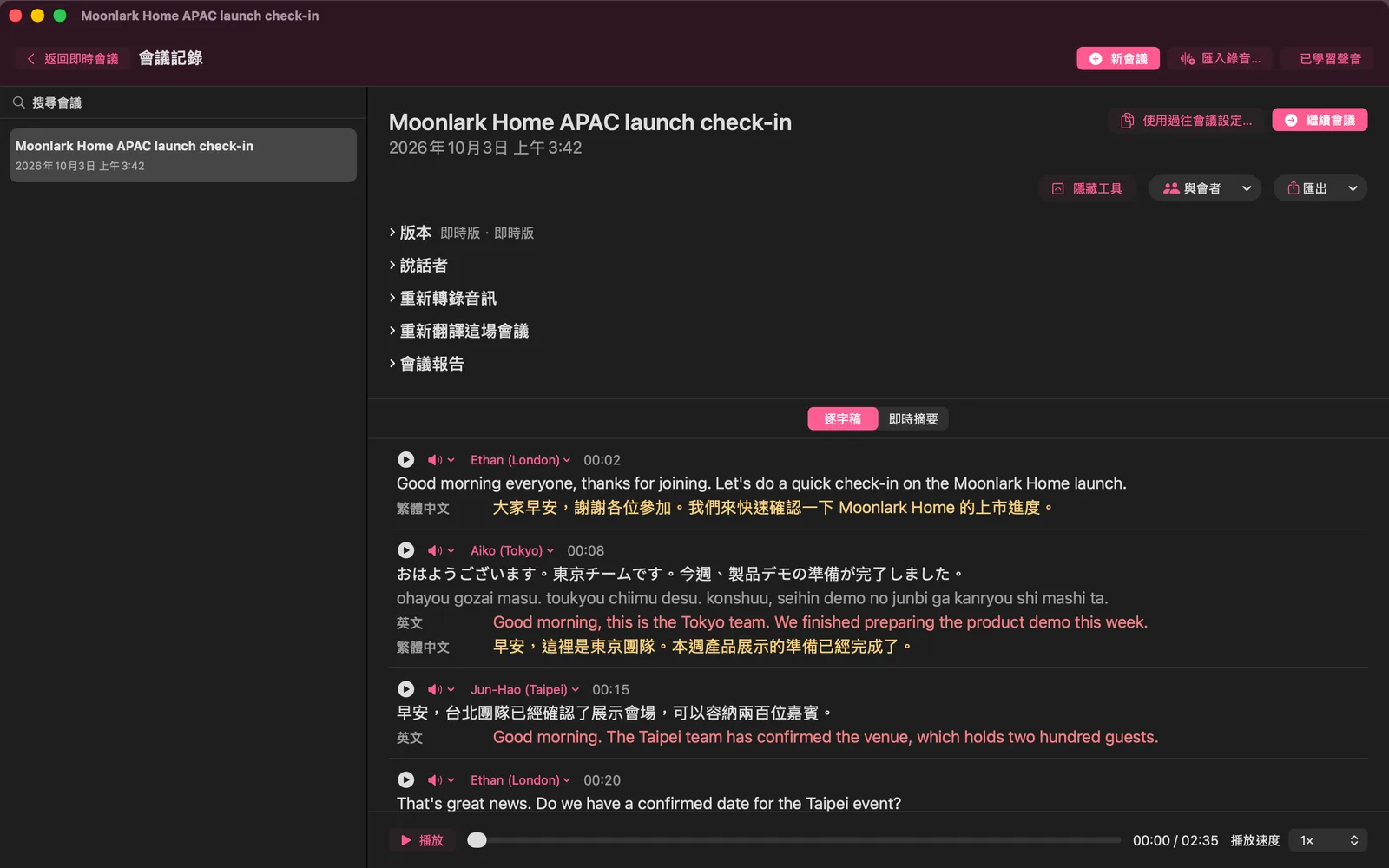
Task: Switch to 逐字稿 transcript tab
Action: click(842, 419)
